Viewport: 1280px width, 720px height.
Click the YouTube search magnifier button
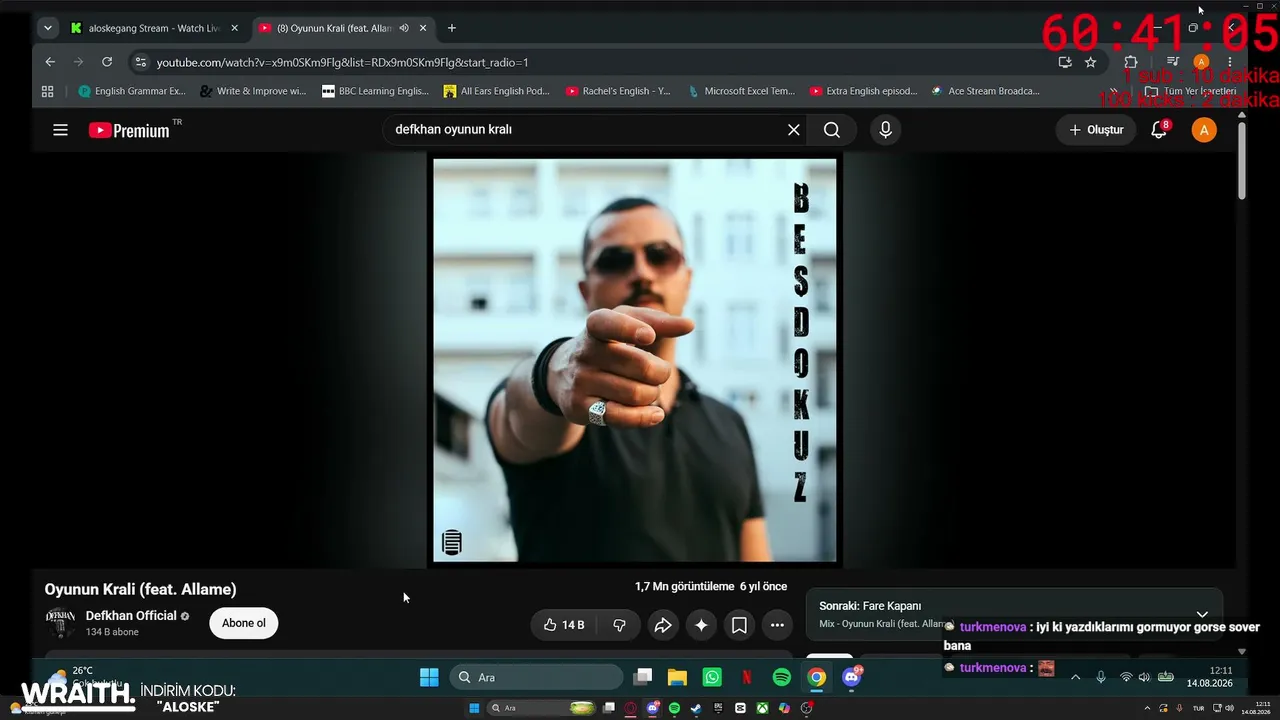pos(832,130)
